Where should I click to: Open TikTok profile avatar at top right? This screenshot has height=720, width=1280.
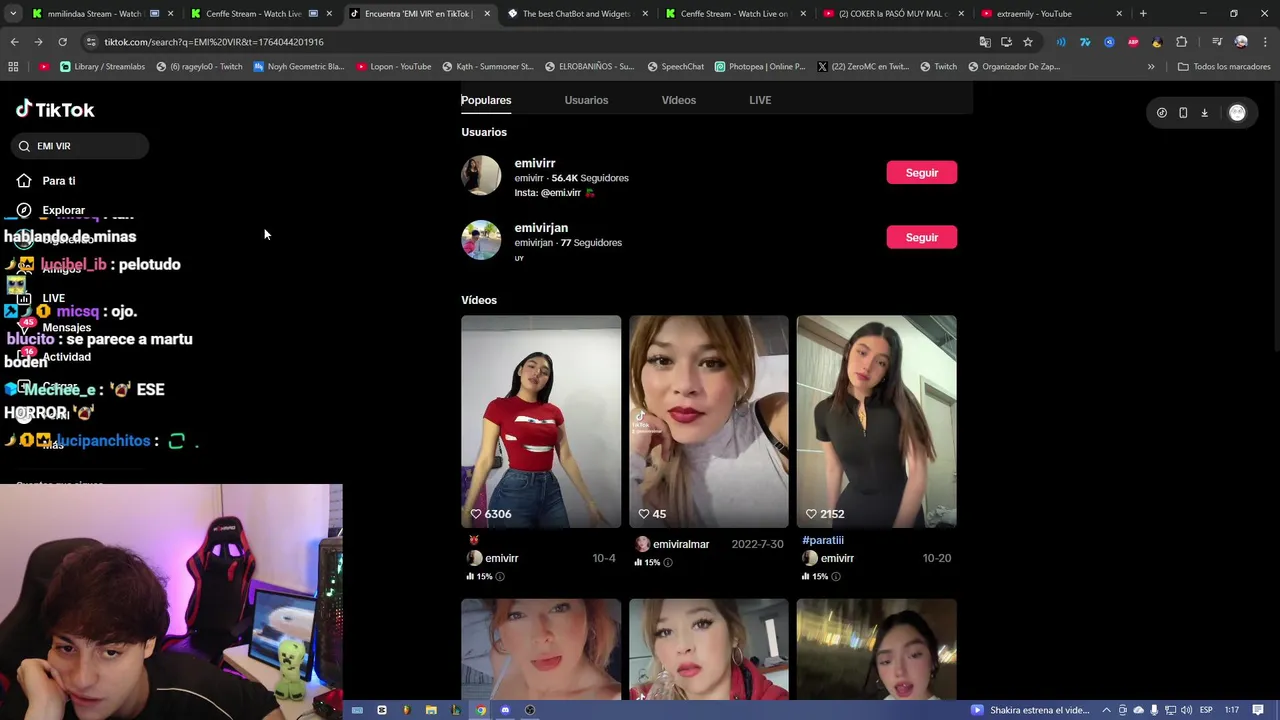(x=1237, y=113)
